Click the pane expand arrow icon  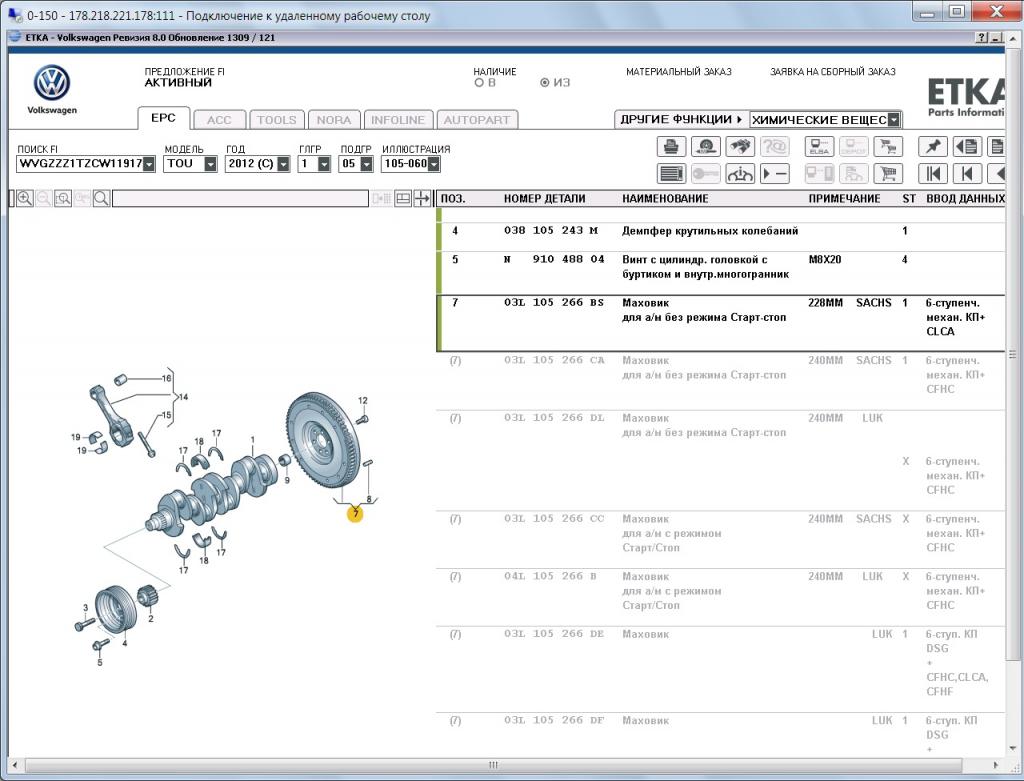pyautogui.click(x=422, y=199)
